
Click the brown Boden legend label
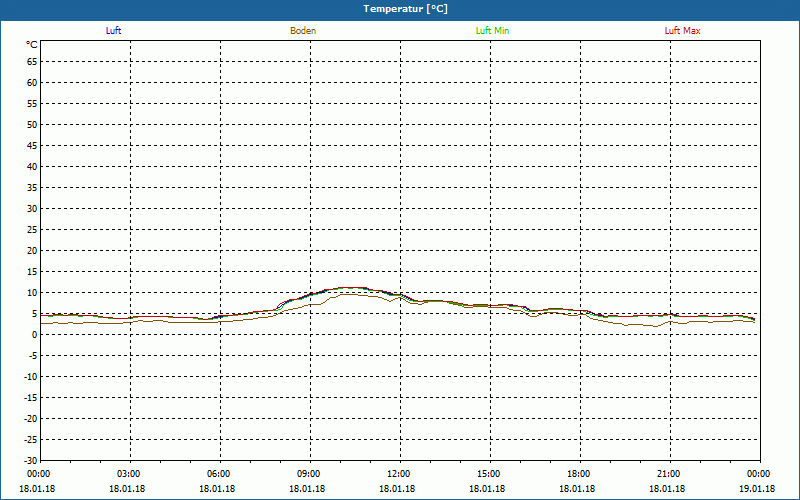tap(303, 31)
